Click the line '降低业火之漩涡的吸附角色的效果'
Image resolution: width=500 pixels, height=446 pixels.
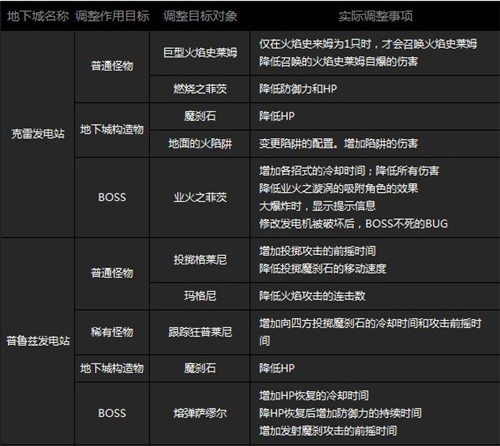pyautogui.click(x=338, y=188)
